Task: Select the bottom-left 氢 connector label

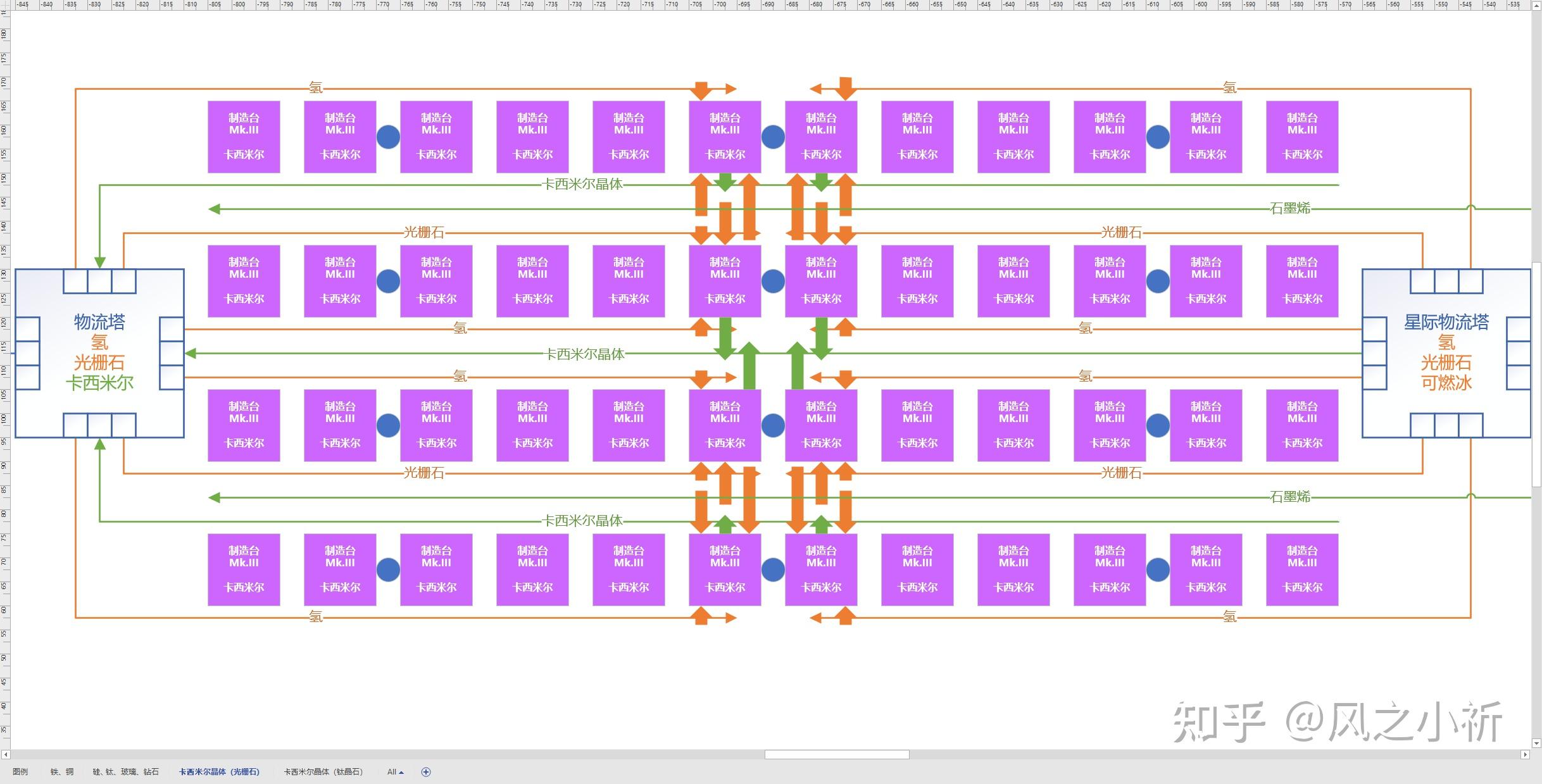Action: click(316, 617)
